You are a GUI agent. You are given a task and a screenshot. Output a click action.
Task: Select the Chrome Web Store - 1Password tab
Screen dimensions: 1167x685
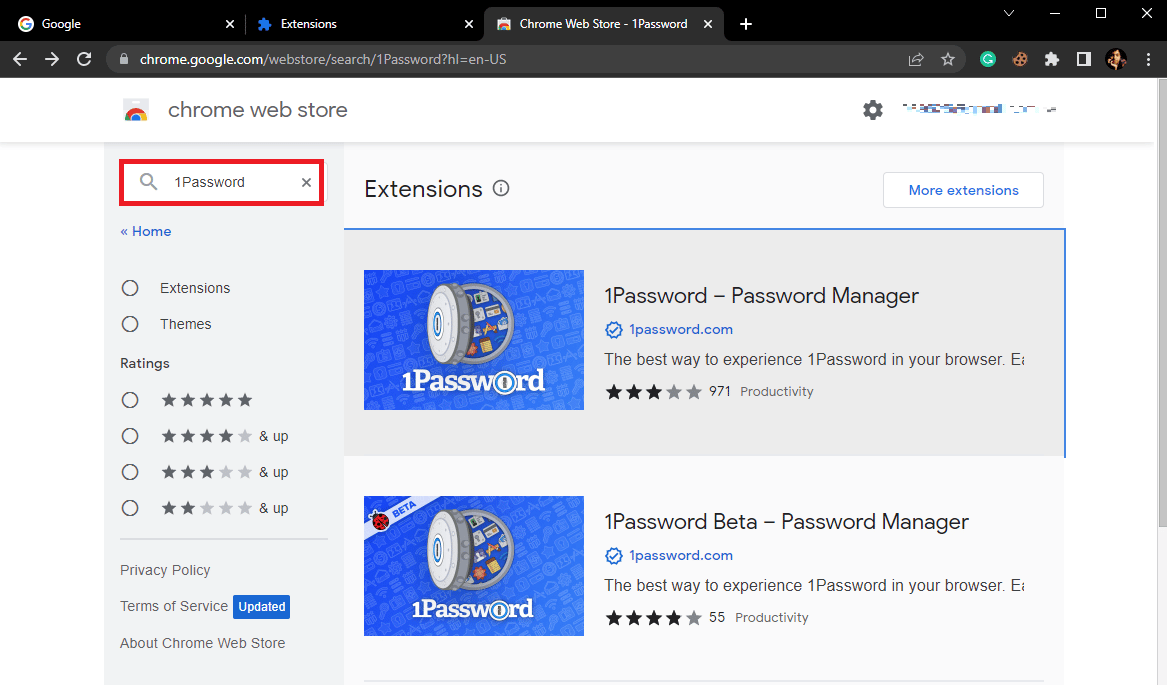pos(604,24)
